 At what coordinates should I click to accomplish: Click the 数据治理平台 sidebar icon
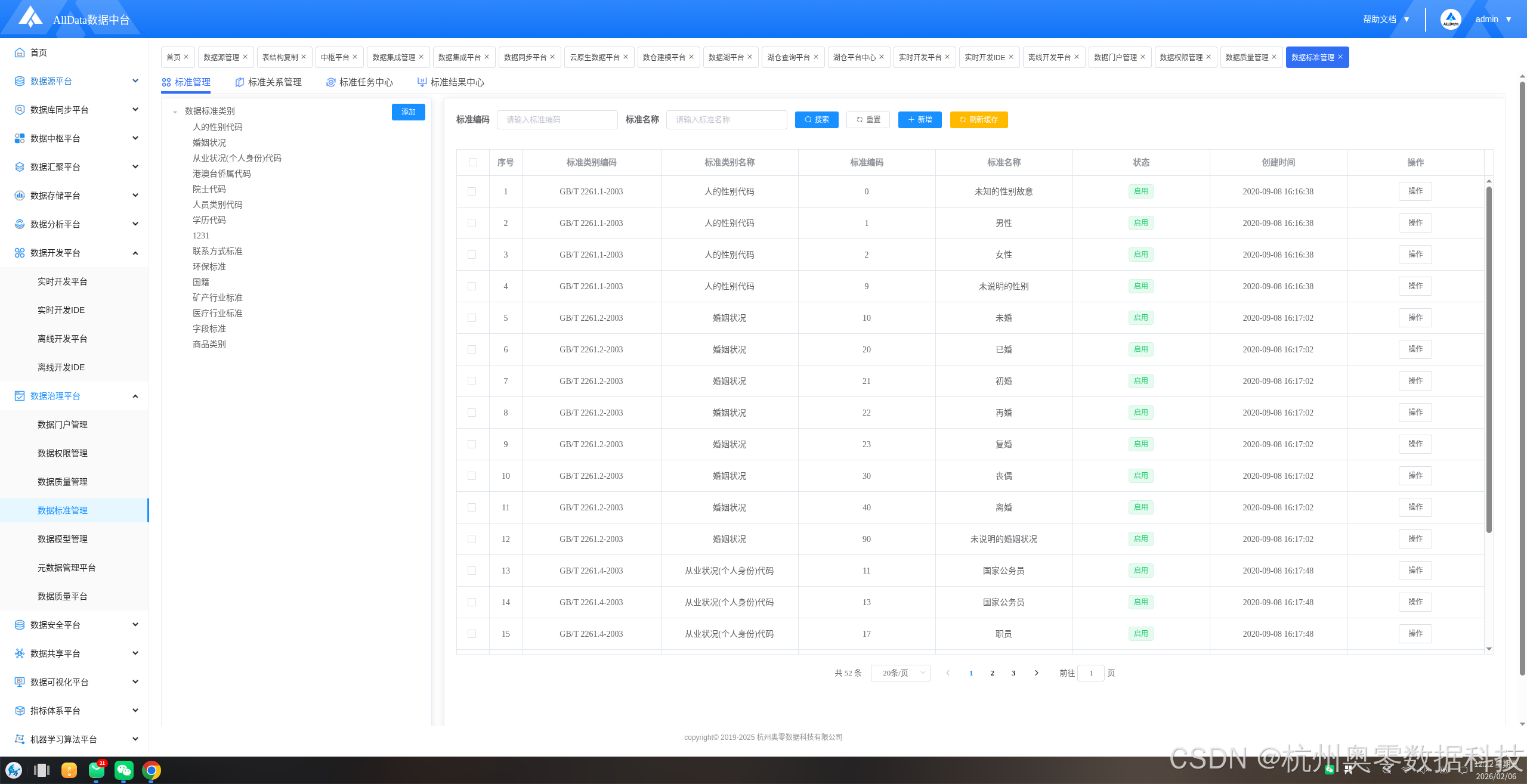click(x=20, y=396)
